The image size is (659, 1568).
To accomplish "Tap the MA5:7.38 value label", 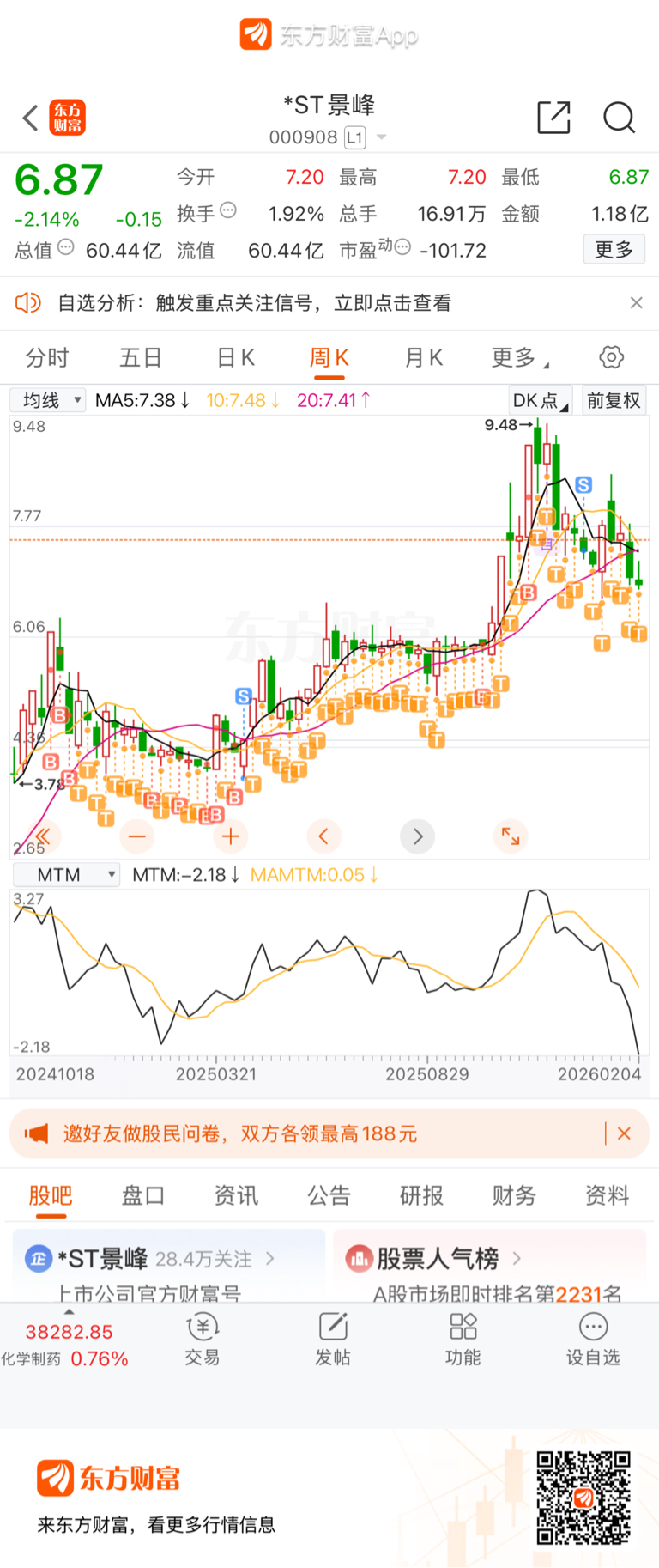I will pos(142,400).
